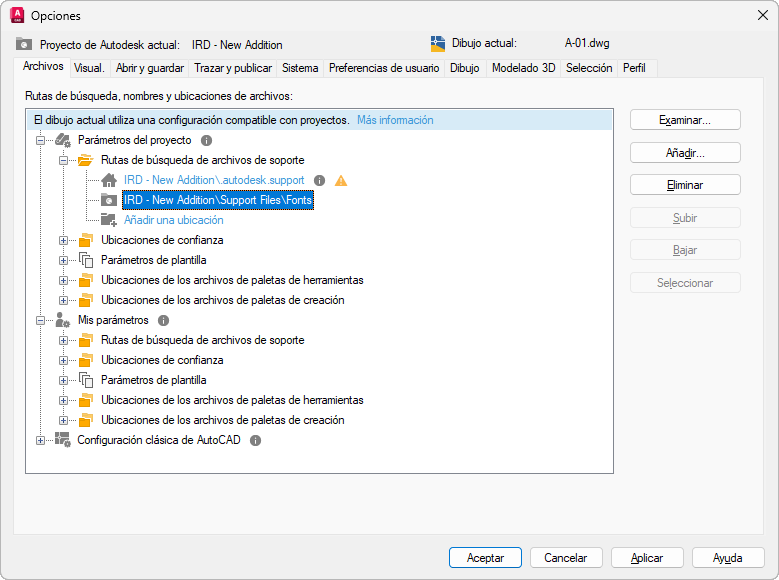The image size is (779, 580).
Task: Click the Aplicar button
Action: [647, 558]
